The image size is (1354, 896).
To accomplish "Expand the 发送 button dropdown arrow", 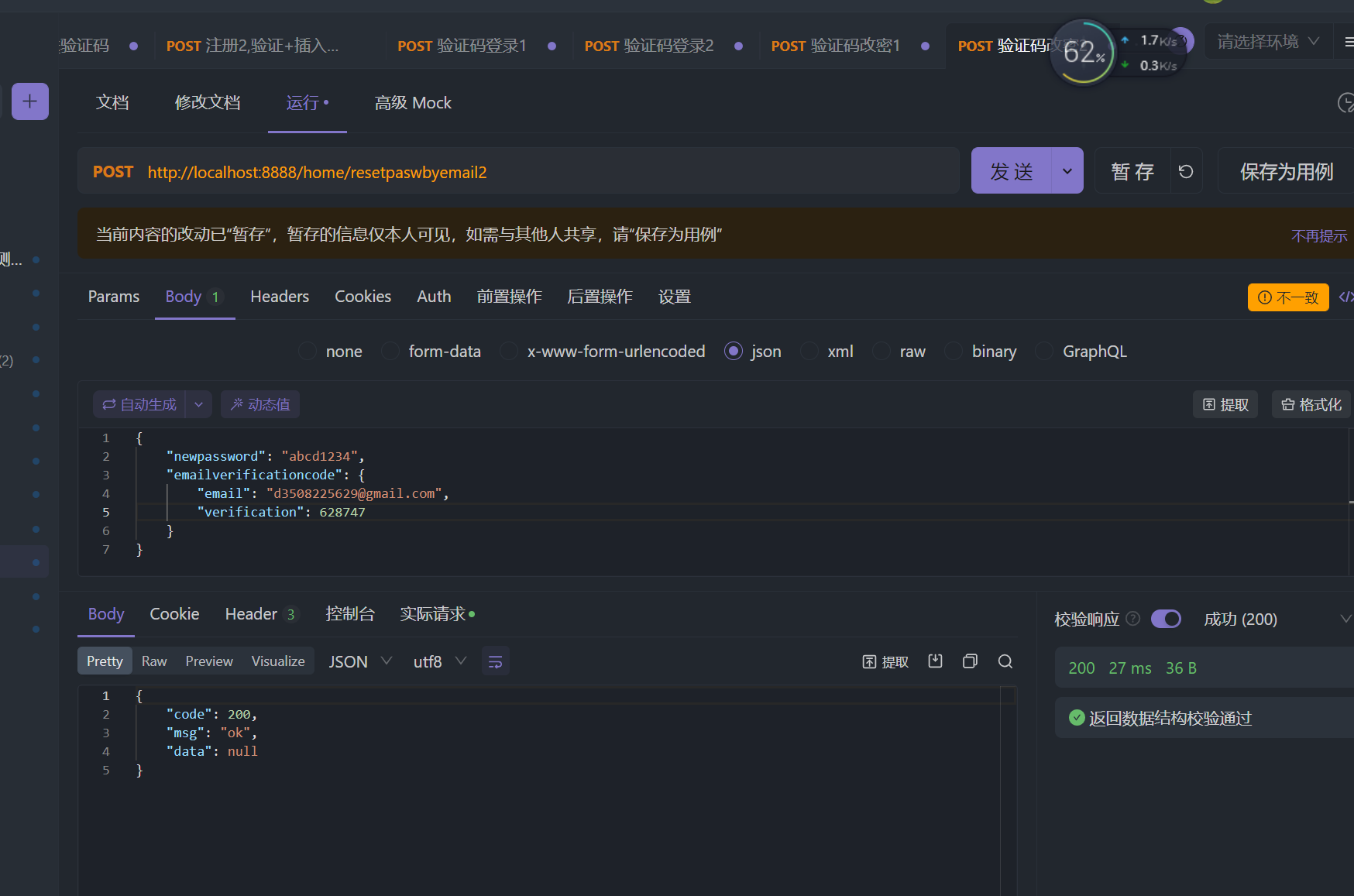I will point(1067,171).
